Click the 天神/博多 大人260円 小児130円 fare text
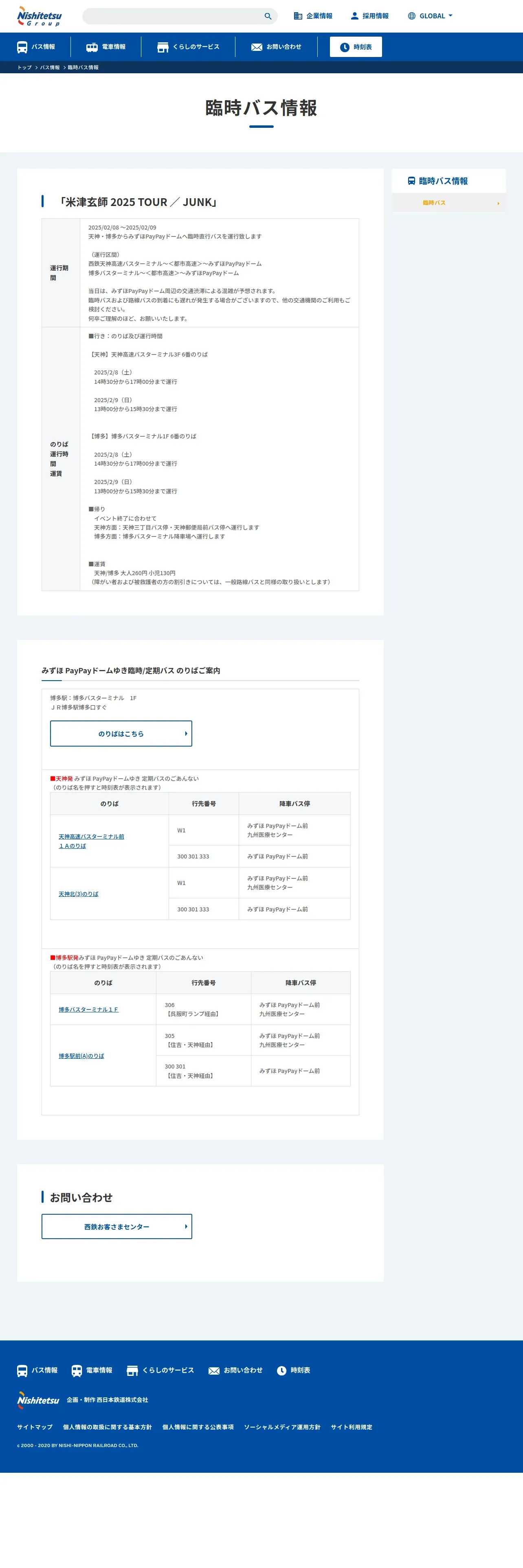This screenshot has width=523, height=1568. click(x=134, y=573)
